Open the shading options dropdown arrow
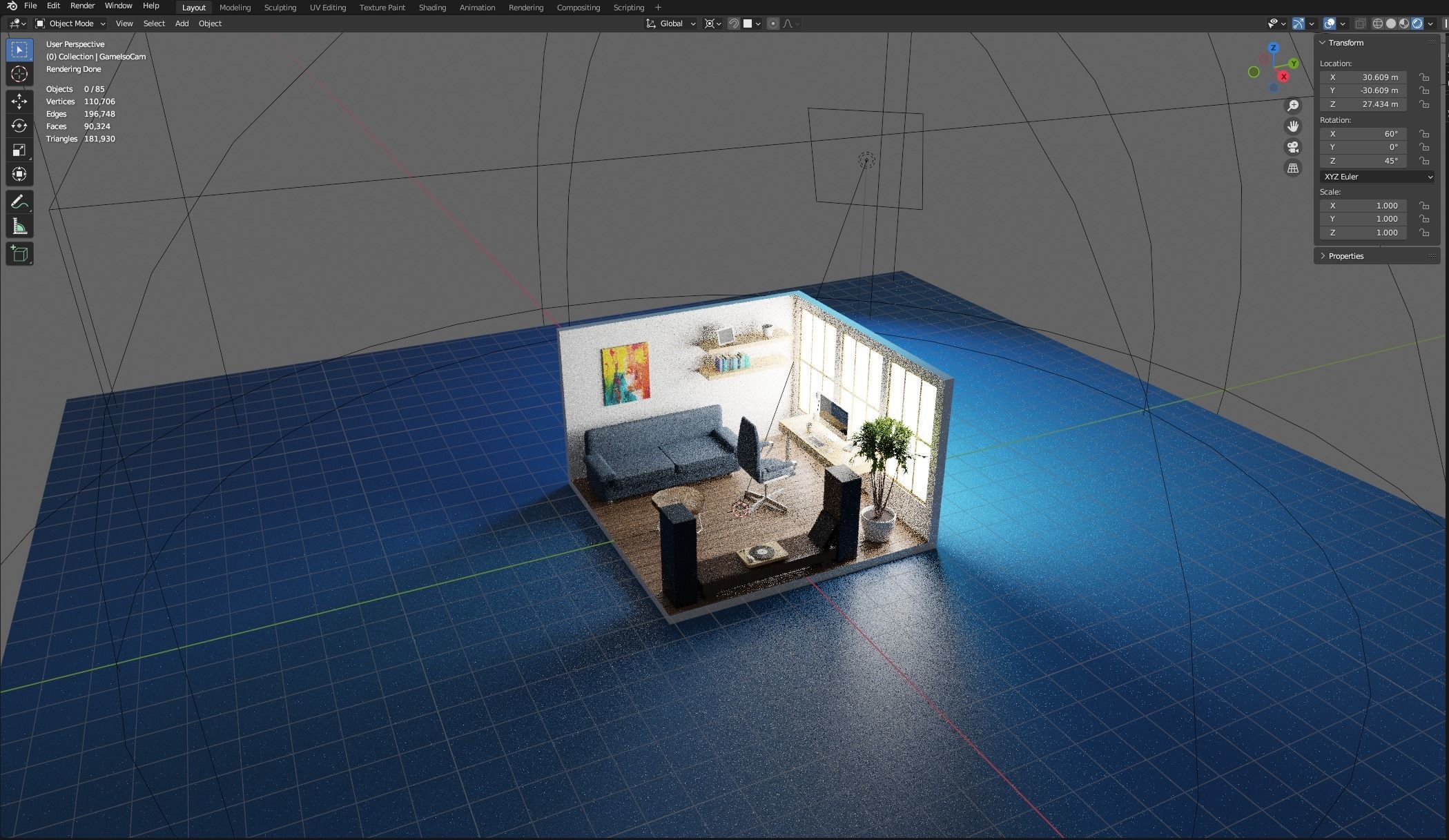1449x840 pixels. [1430, 23]
